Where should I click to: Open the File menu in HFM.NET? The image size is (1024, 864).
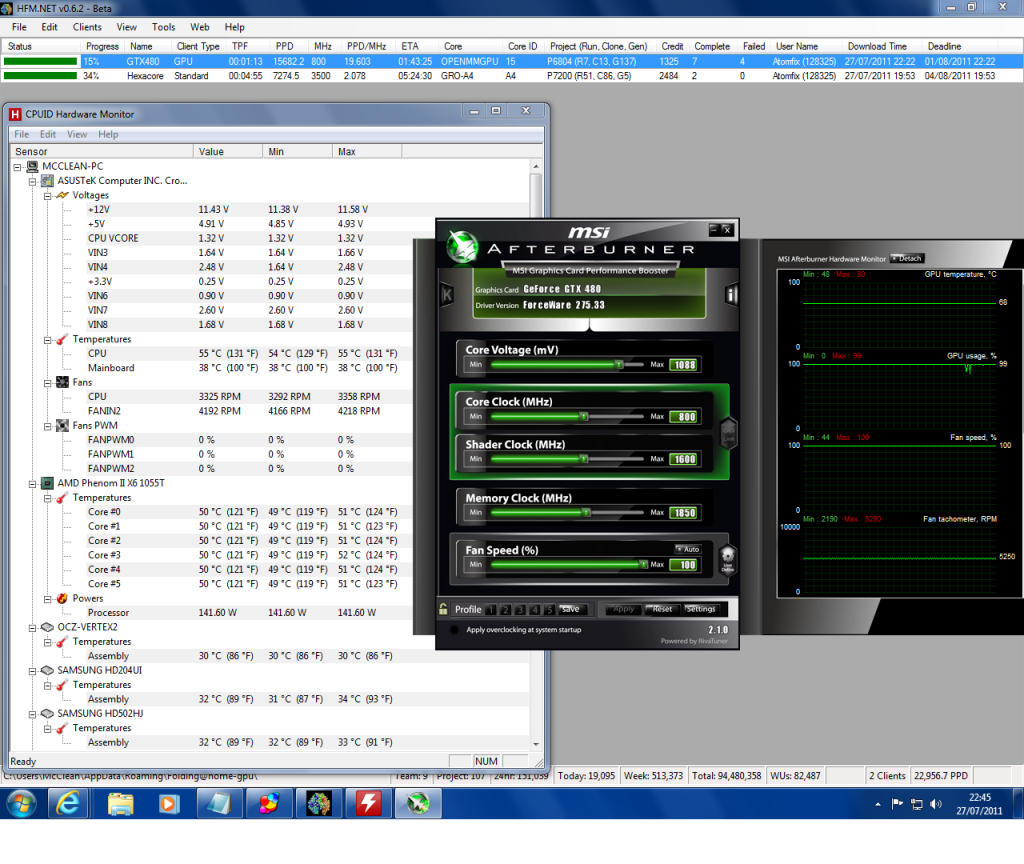tap(19, 27)
